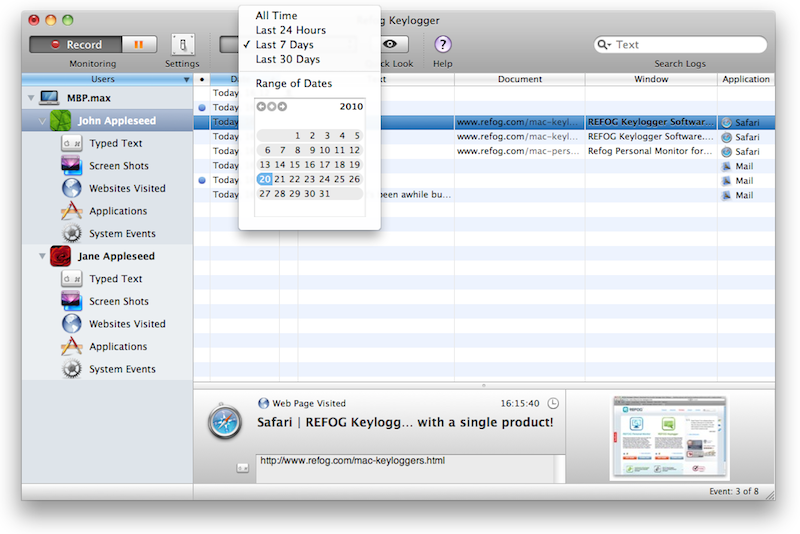
Task: Click the Quick Look eye icon
Action: coord(391,44)
